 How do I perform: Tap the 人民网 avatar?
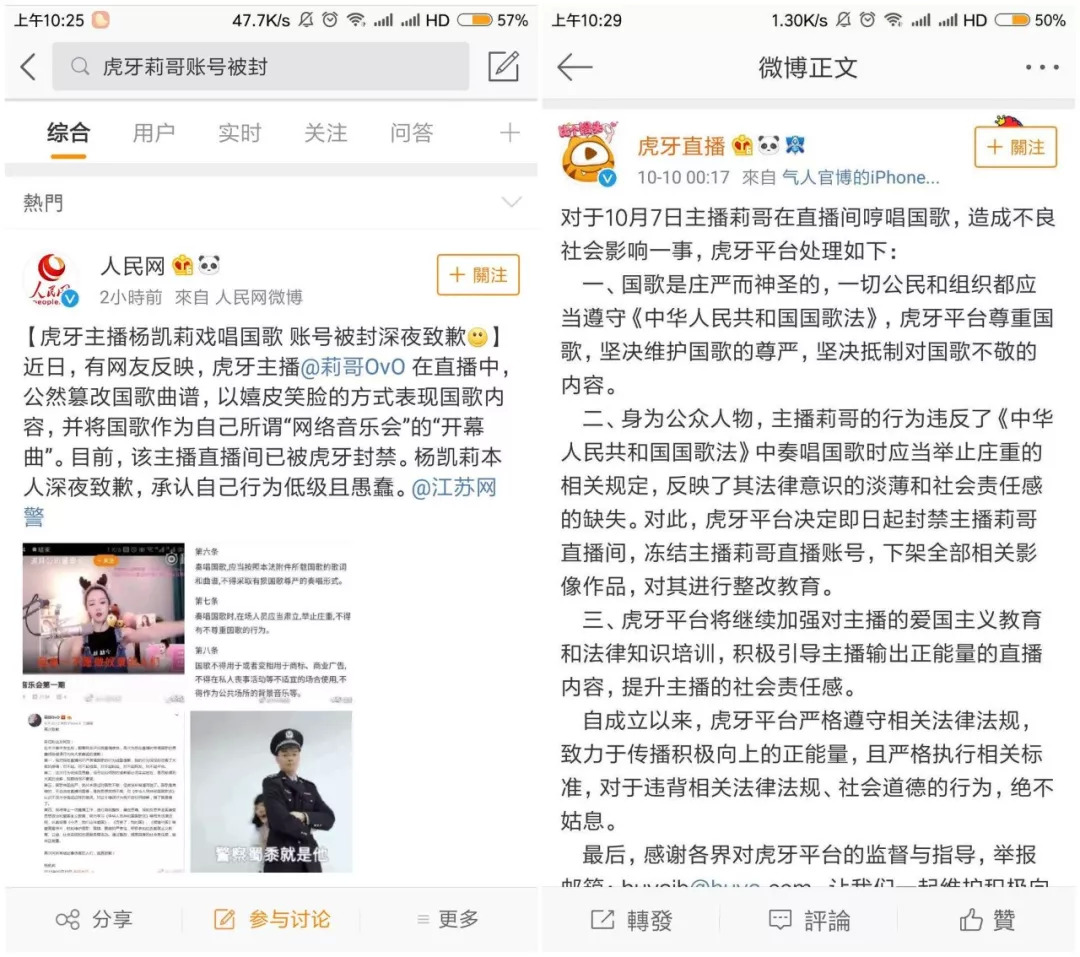coord(50,279)
